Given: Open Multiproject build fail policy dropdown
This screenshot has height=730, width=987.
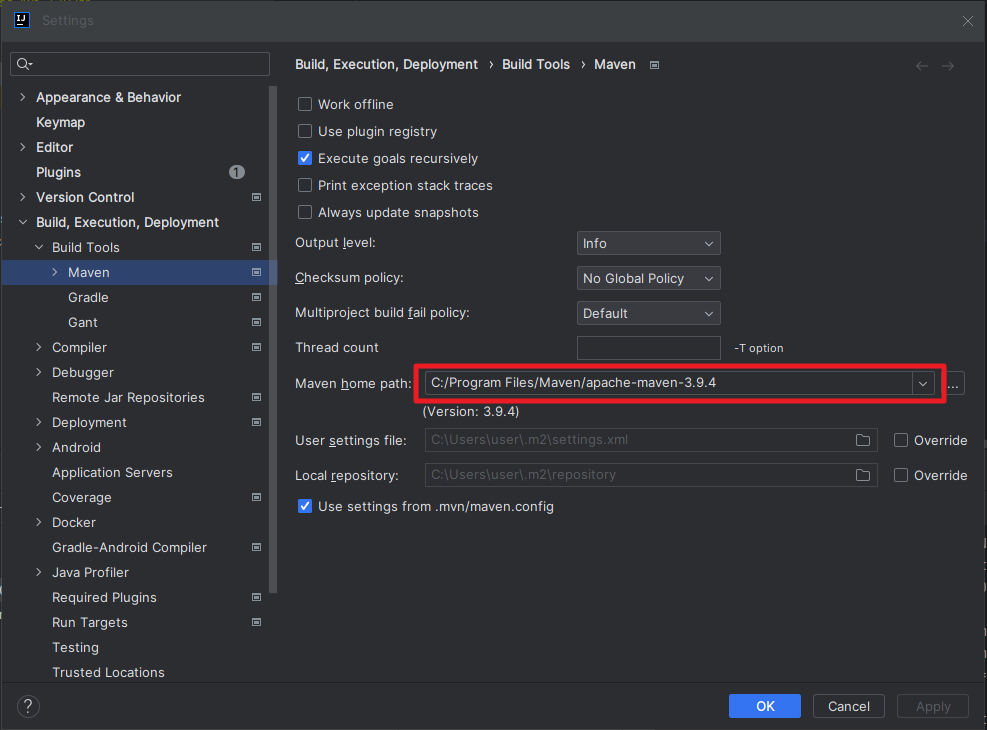Looking at the screenshot, I should (648, 313).
